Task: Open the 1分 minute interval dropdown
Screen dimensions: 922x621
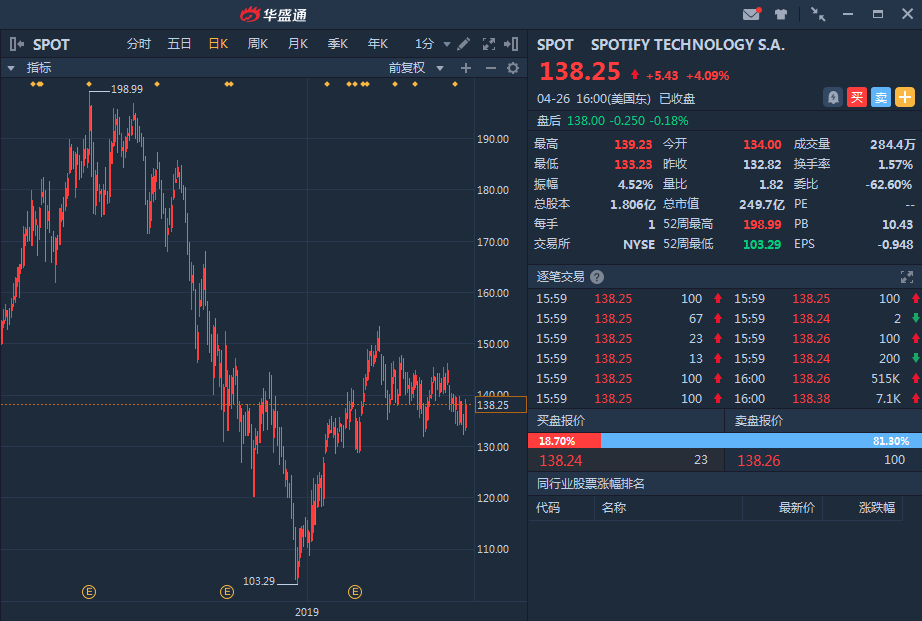Action: pyautogui.click(x=432, y=44)
